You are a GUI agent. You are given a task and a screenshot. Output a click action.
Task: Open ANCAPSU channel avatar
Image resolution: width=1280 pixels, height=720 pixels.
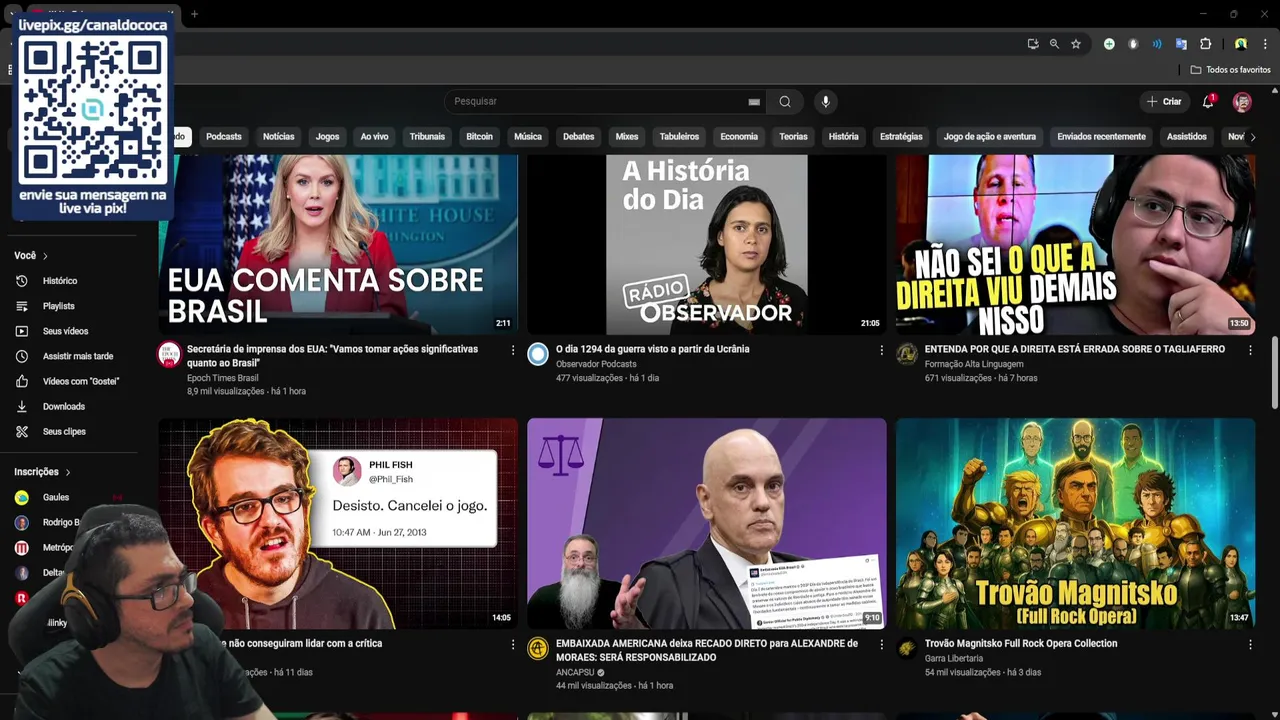tap(538, 648)
